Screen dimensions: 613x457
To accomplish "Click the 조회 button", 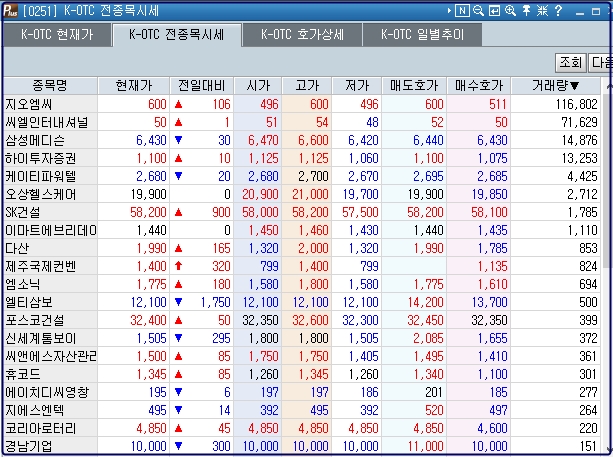I will point(571,63).
